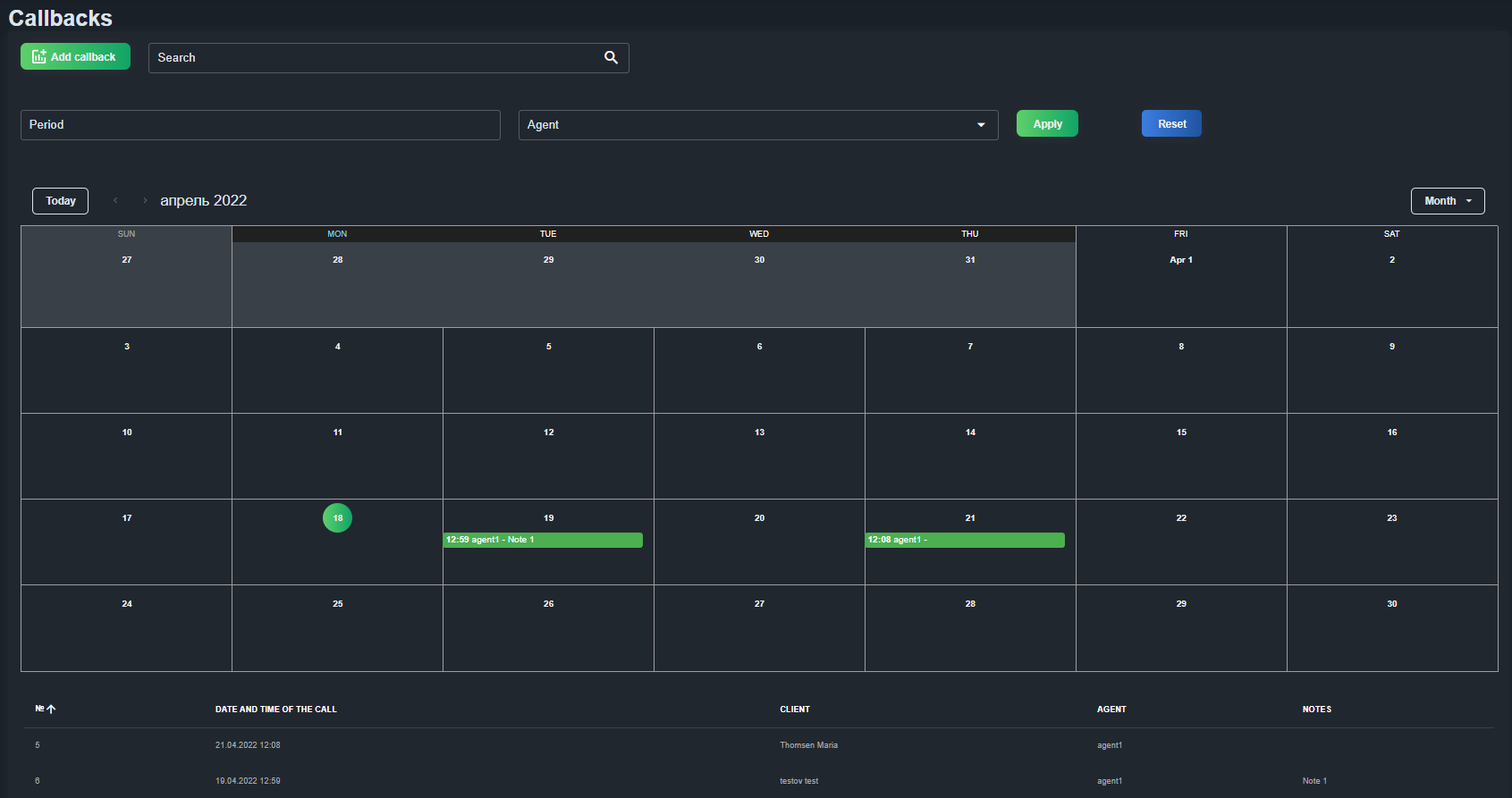Open the Period date field

tap(260, 125)
